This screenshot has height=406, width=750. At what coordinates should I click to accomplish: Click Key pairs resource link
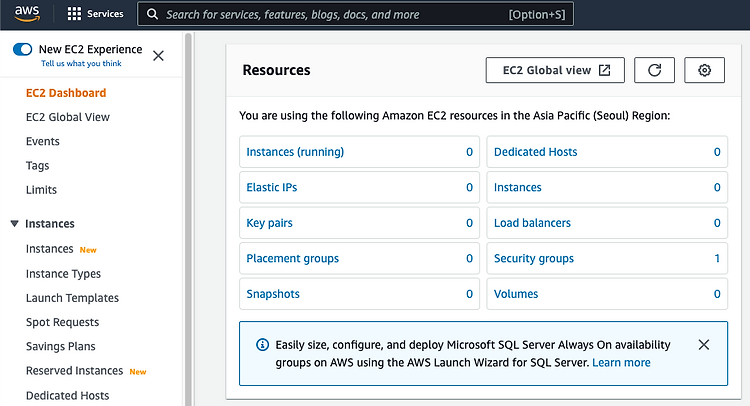(x=269, y=223)
